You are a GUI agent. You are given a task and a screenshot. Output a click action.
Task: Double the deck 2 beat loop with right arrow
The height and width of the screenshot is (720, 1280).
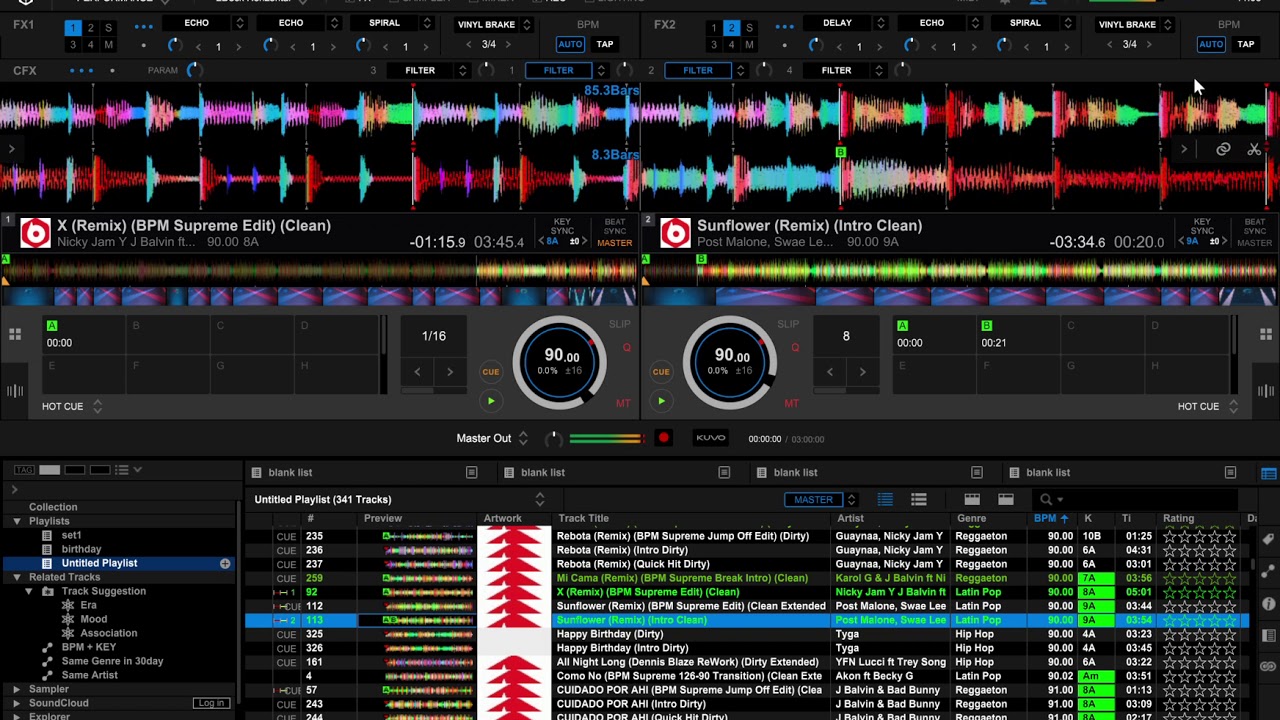click(862, 372)
